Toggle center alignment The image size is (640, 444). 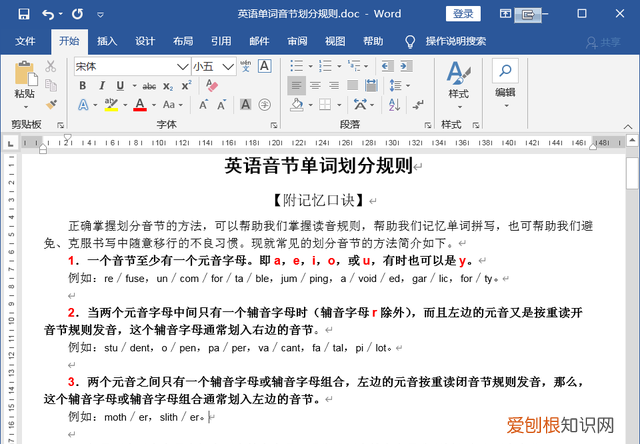pos(315,85)
